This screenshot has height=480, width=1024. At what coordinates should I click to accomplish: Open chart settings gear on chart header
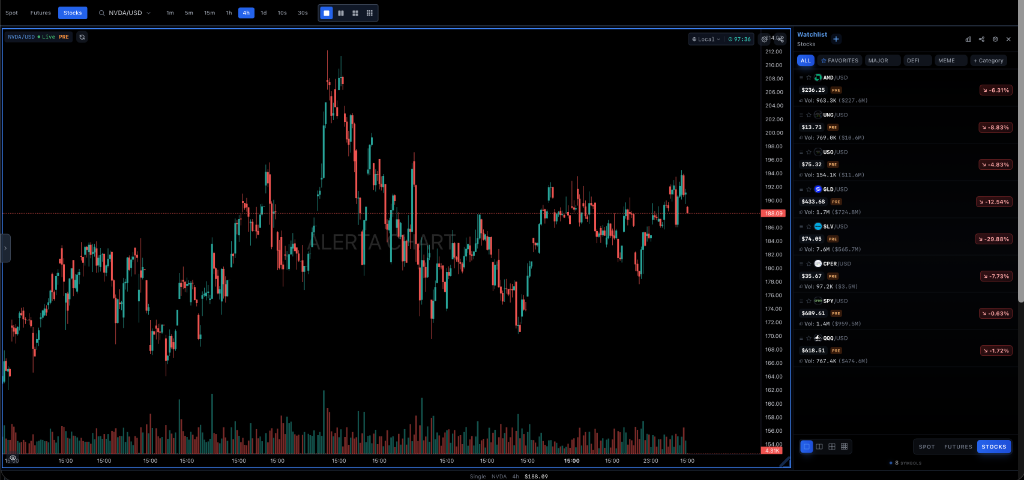coord(764,39)
